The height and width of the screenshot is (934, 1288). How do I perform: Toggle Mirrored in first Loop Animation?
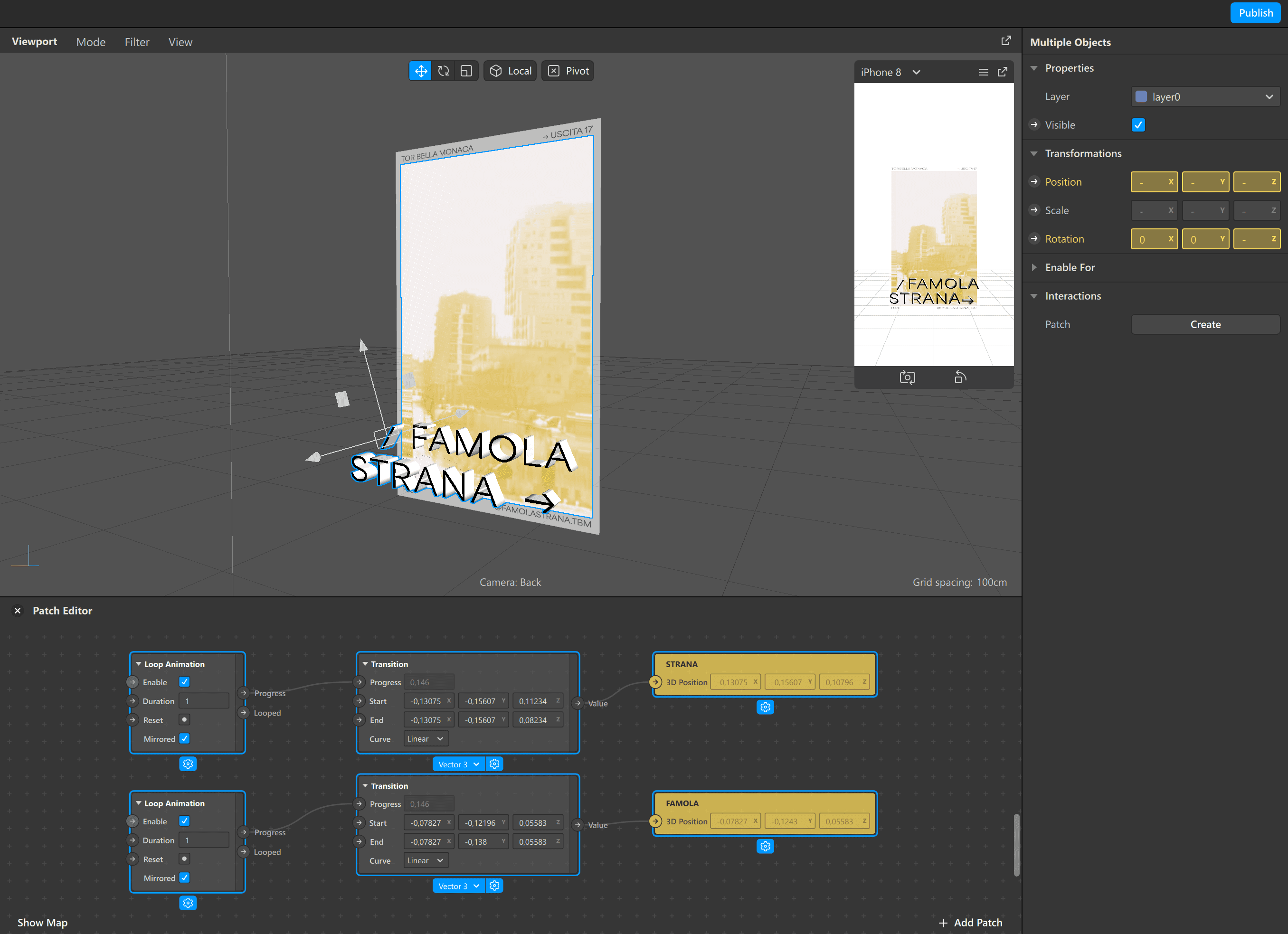[185, 739]
